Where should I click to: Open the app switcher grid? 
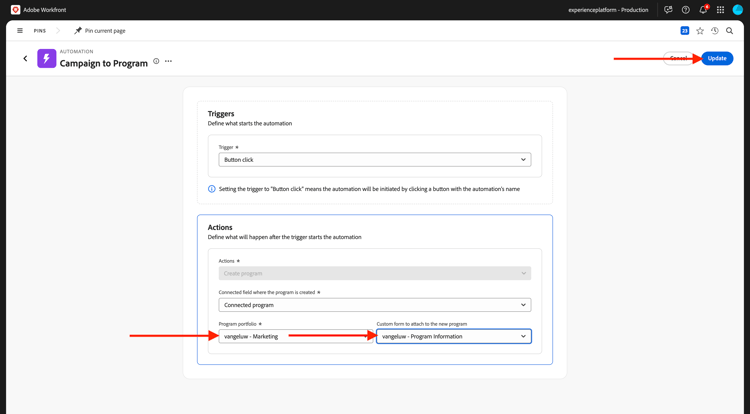(720, 10)
